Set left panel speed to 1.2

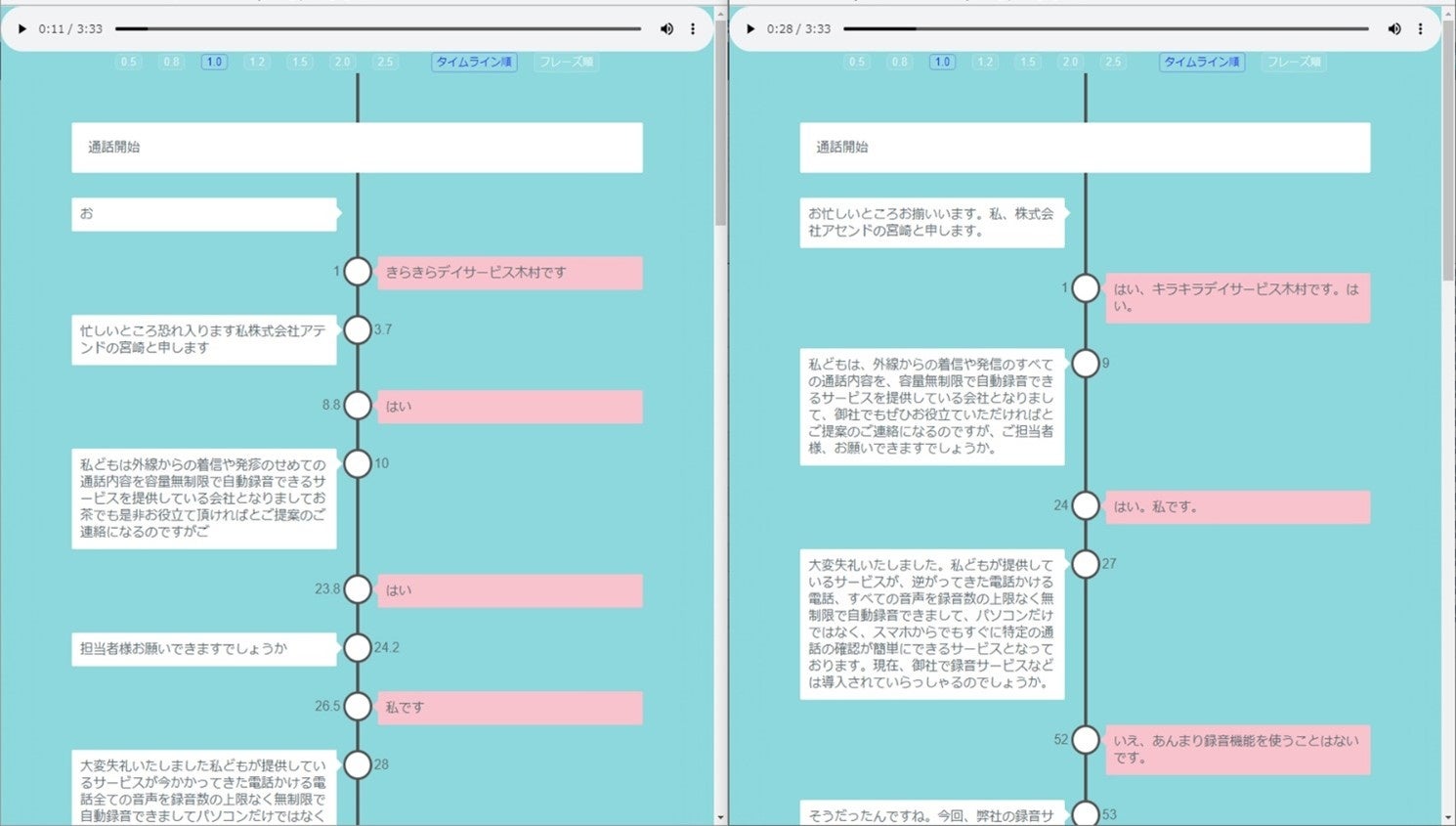[257, 62]
